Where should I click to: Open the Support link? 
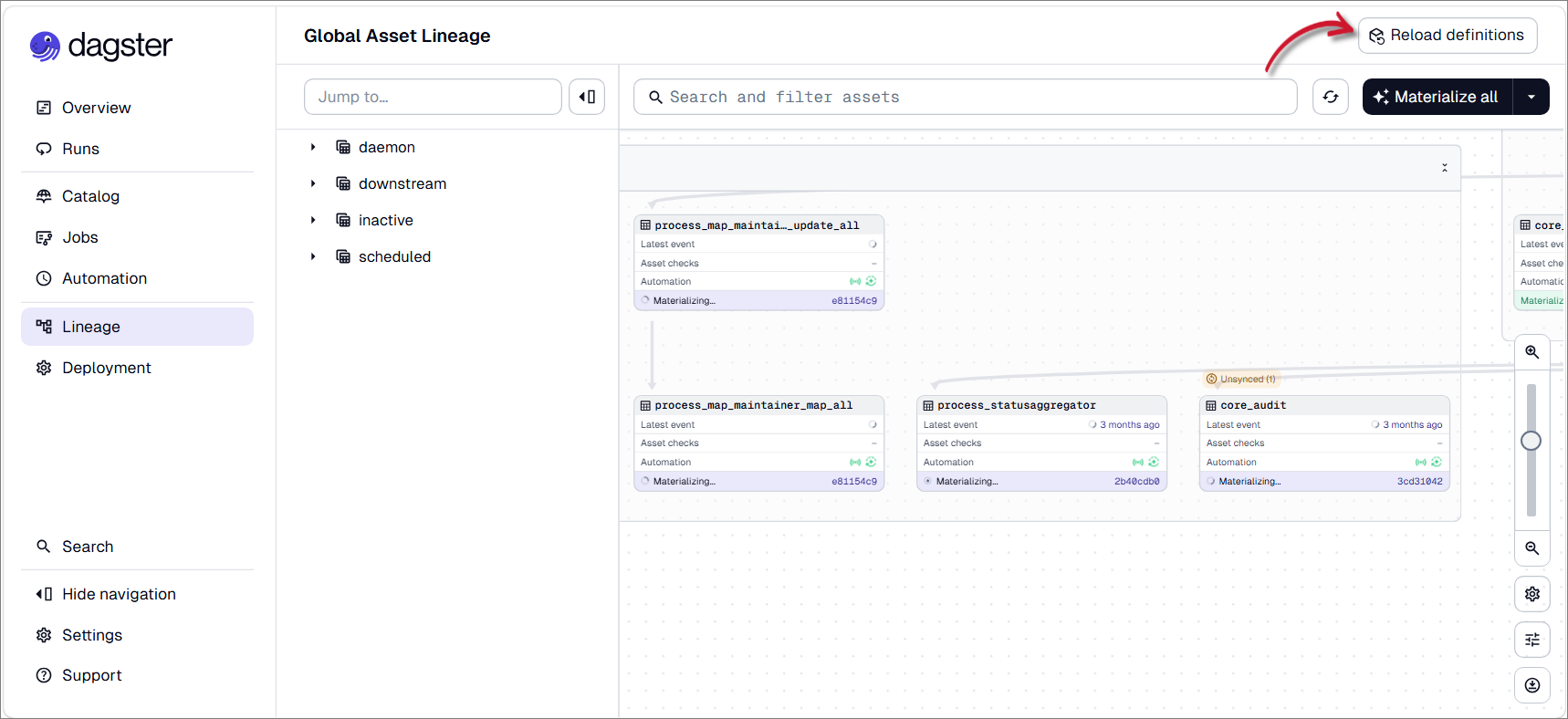tap(137, 675)
